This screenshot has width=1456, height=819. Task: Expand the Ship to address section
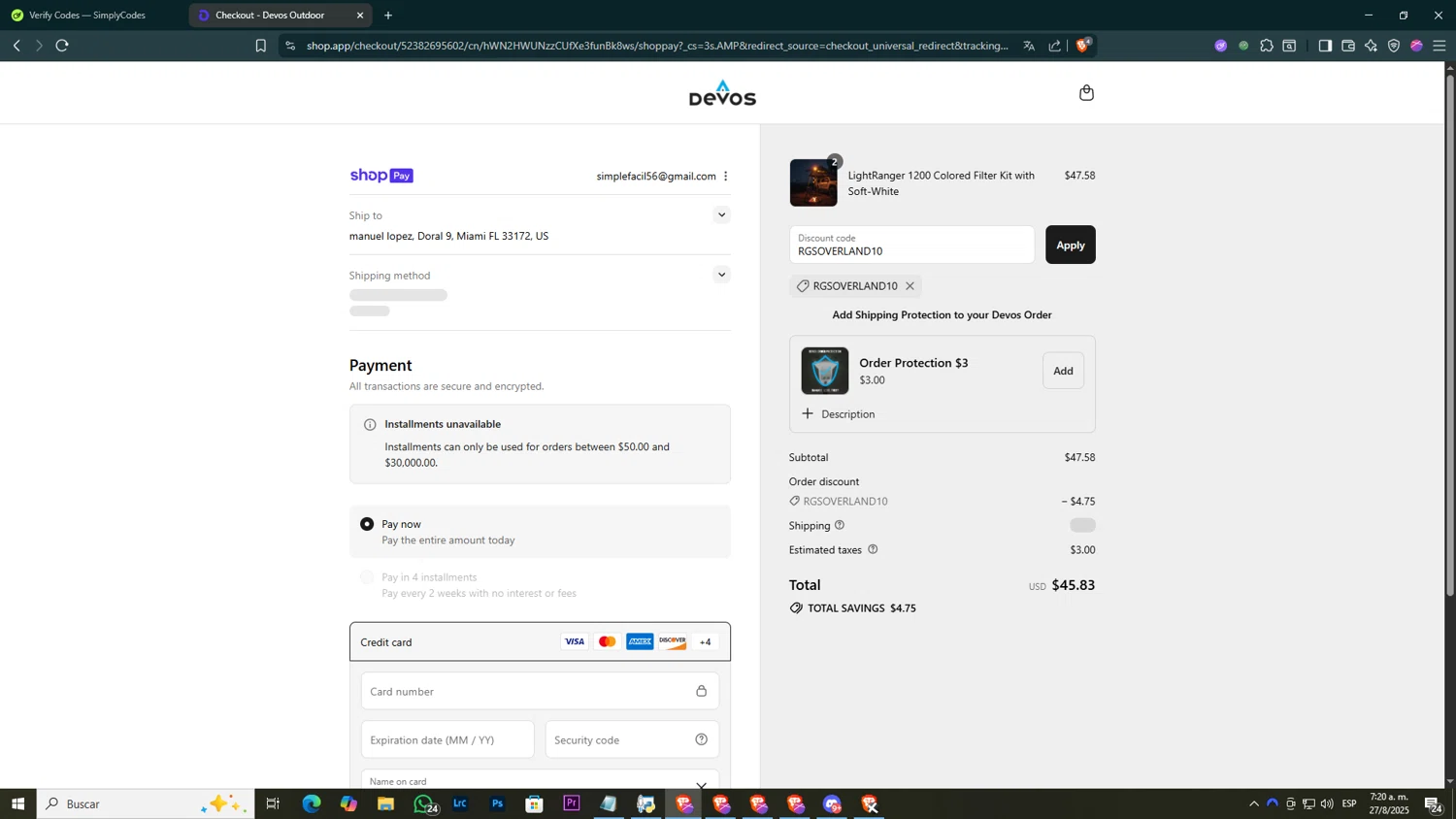721,214
